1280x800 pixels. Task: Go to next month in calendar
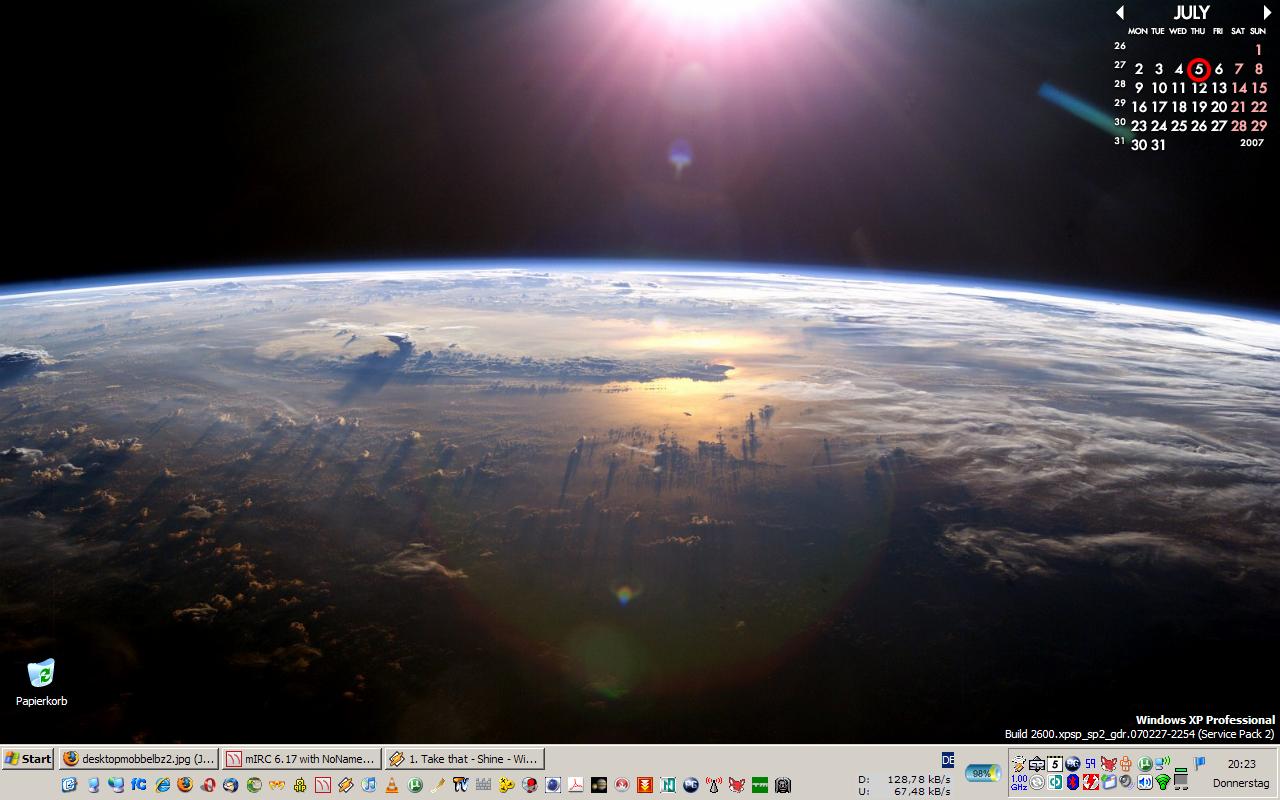coord(1267,13)
